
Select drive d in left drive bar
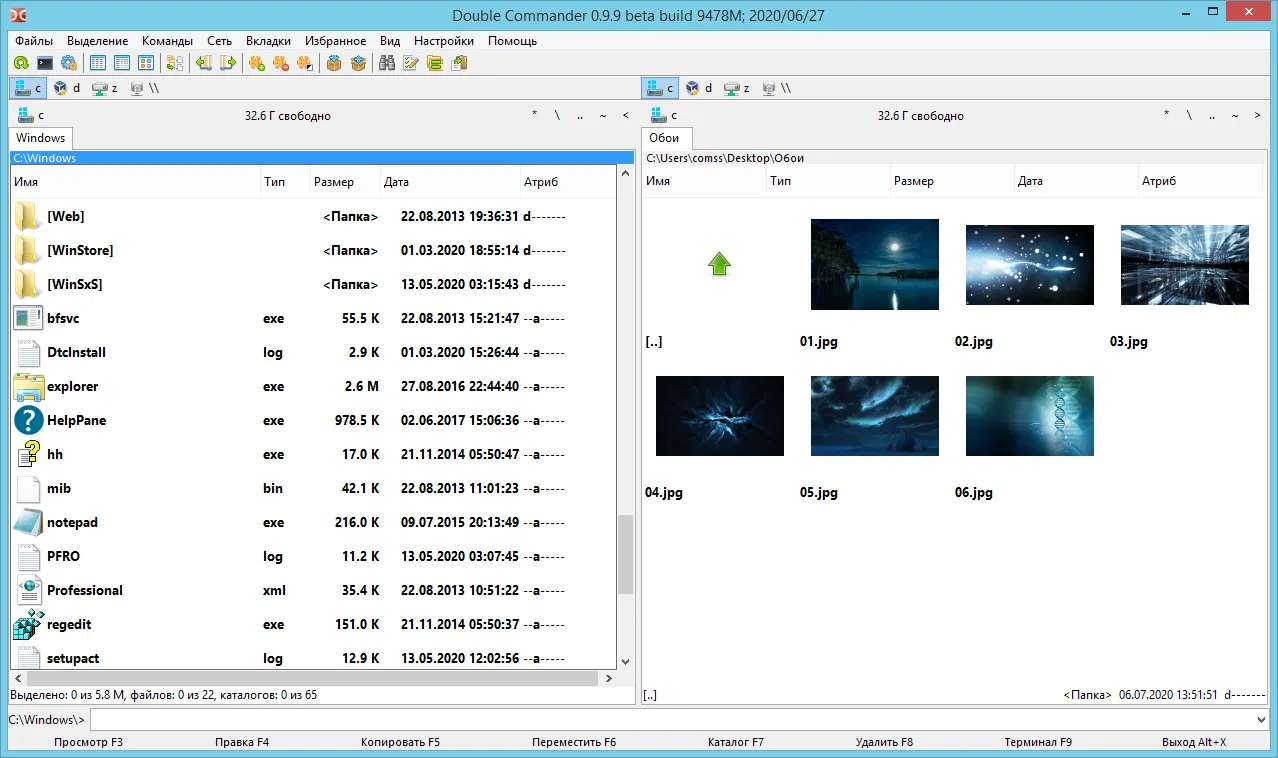pyautogui.click(x=67, y=88)
